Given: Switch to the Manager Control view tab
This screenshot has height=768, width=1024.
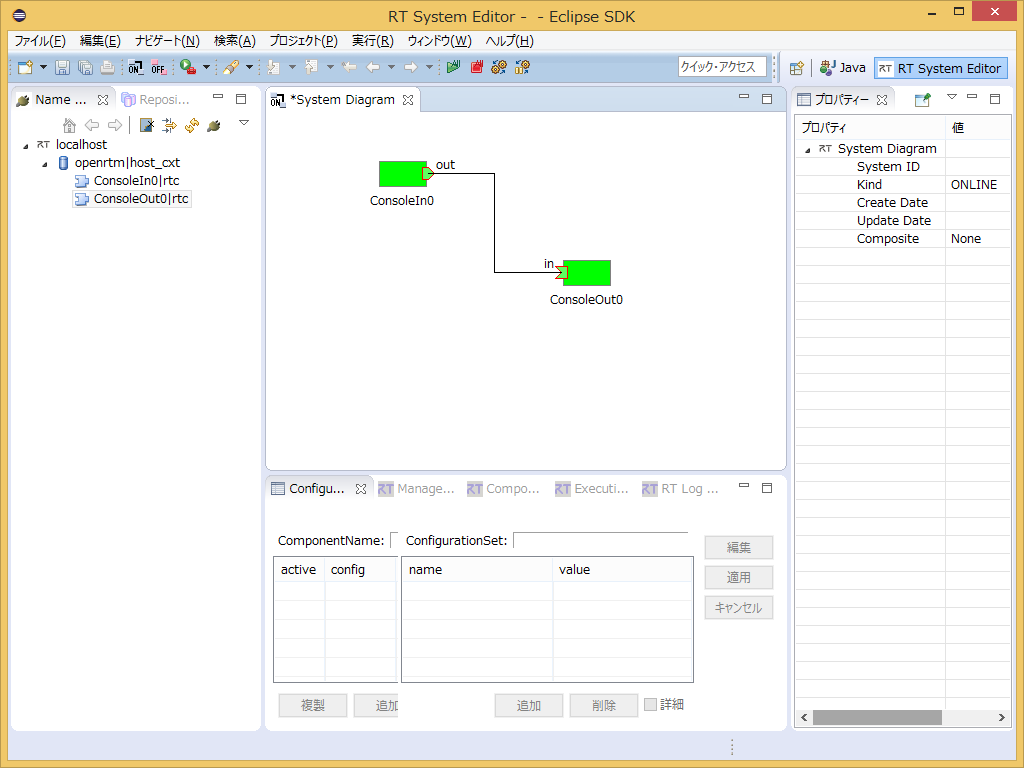Looking at the screenshot, I should (x=417, y=488).
